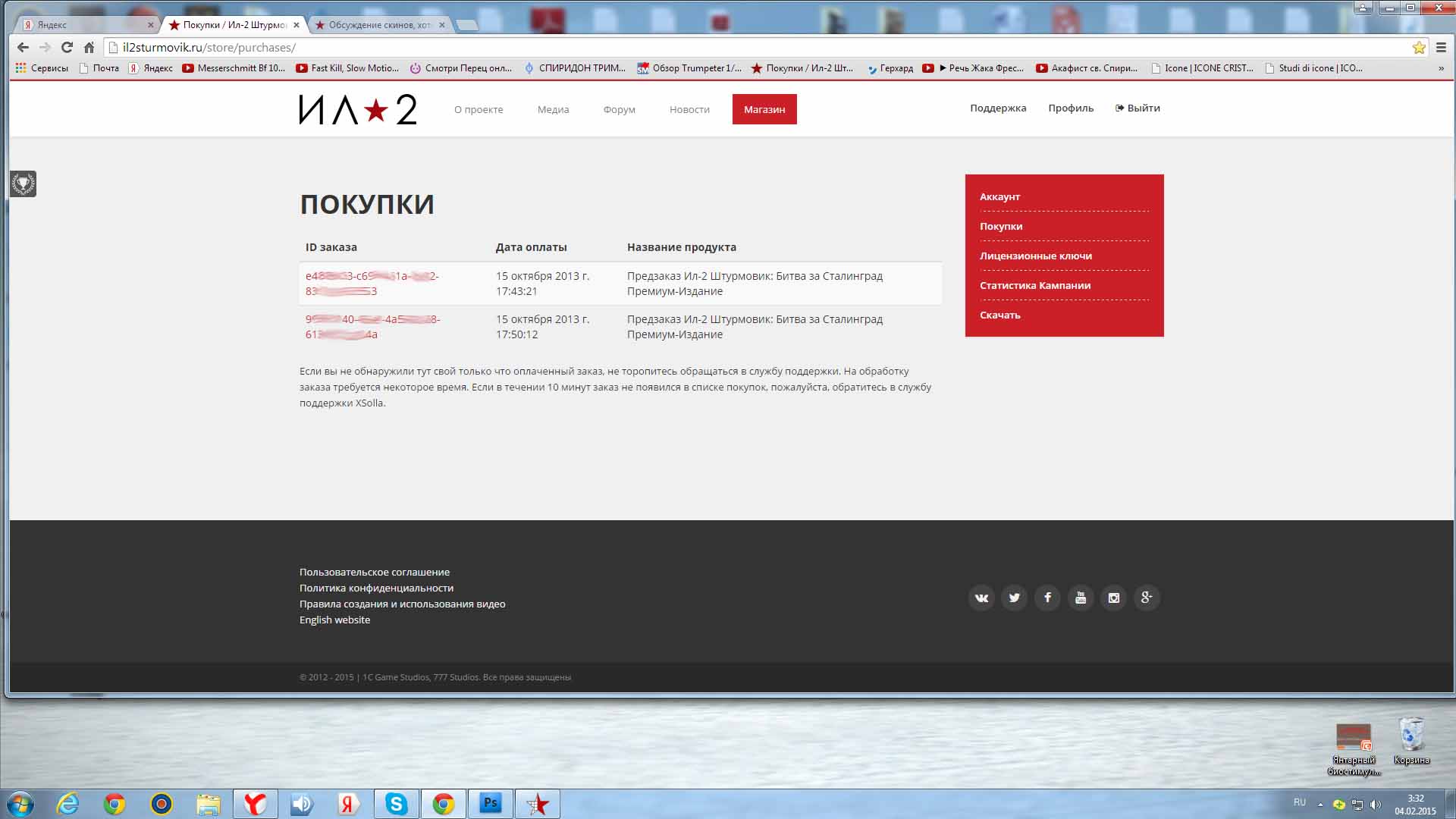Open the Профиль link in the header
This screenshot has height=819, width=1456.
[x=1071, y=108]
